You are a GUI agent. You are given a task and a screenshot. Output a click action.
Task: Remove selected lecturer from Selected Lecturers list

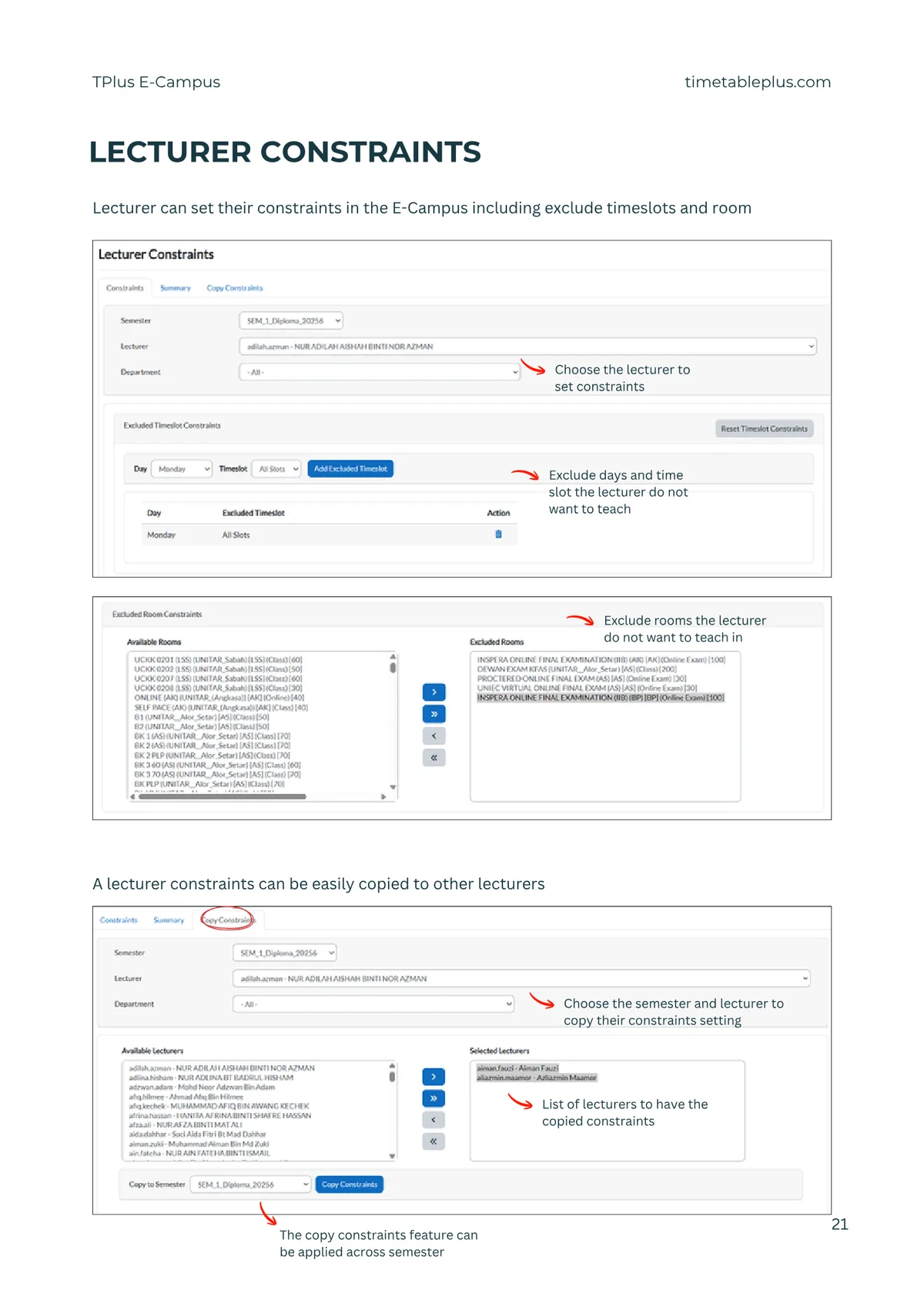coord(434,1120)
